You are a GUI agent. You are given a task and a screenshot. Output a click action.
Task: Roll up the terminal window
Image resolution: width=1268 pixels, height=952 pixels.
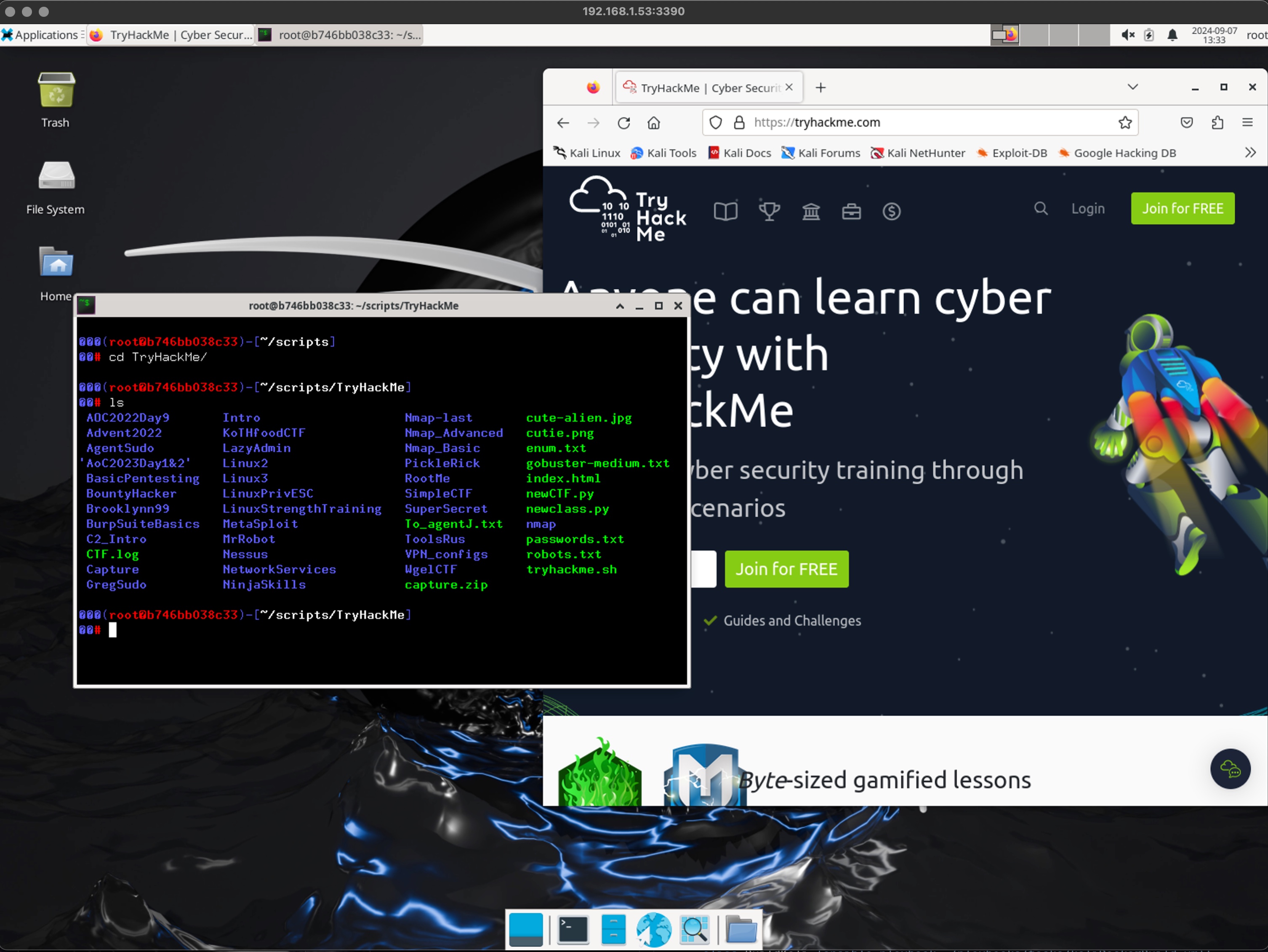tap(620, 306)
